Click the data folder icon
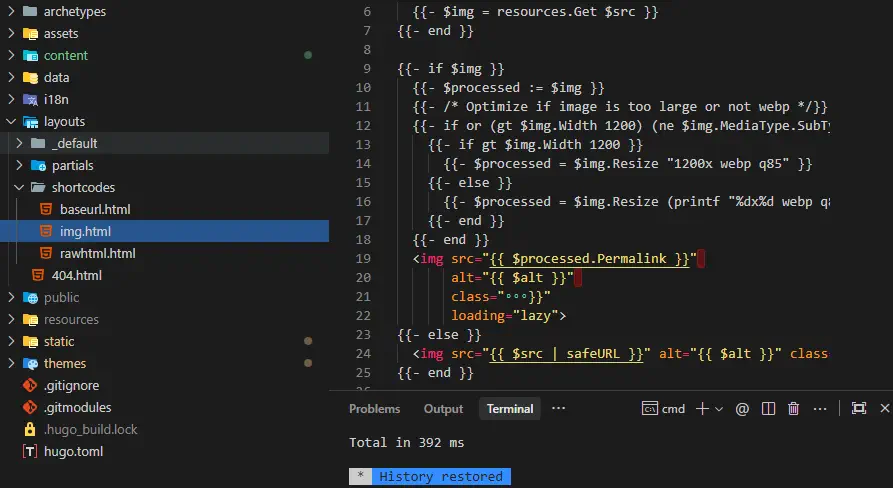The width and height of the screenshot is (893, 488). tap(30, 77)
